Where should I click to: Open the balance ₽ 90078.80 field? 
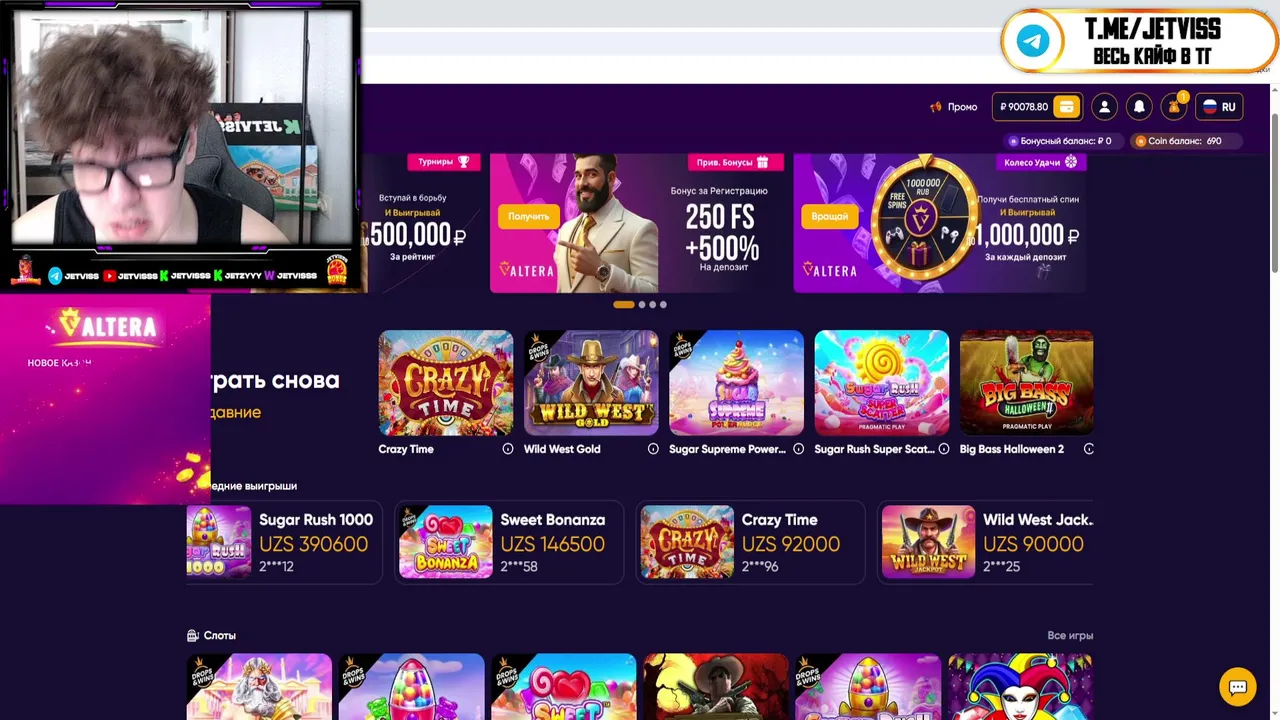pyautogui.click(x=1038, y=107)
